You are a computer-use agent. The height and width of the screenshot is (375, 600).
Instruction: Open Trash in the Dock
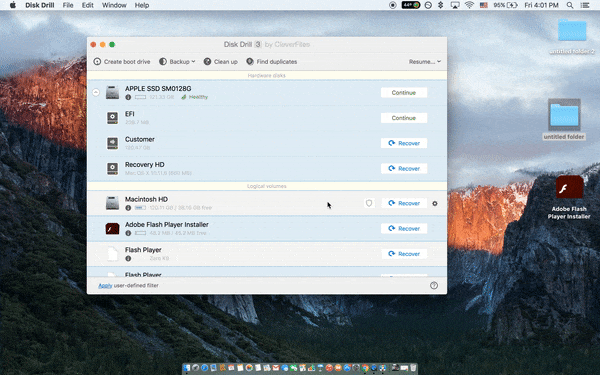[x=413, y=368]
